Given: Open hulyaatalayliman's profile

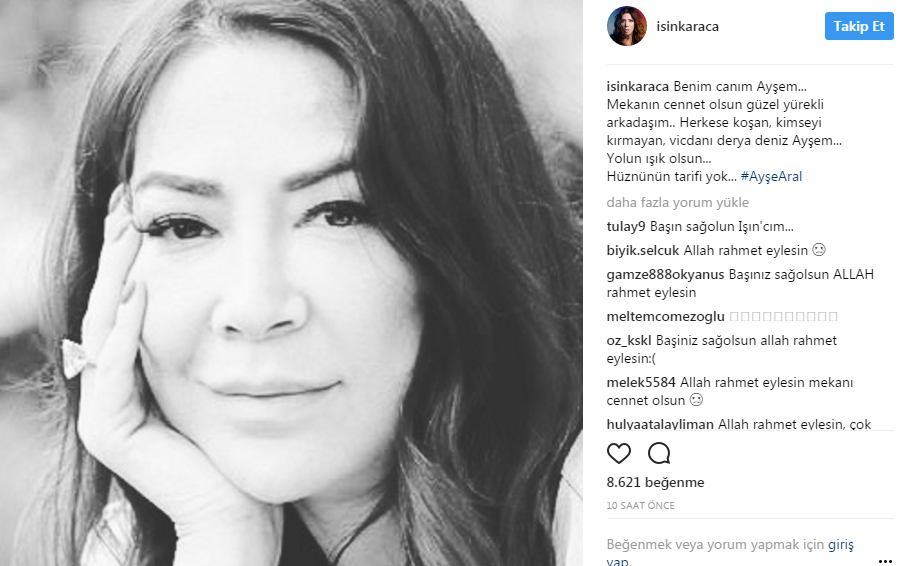Looking at the screenshot, I should 660,424.
